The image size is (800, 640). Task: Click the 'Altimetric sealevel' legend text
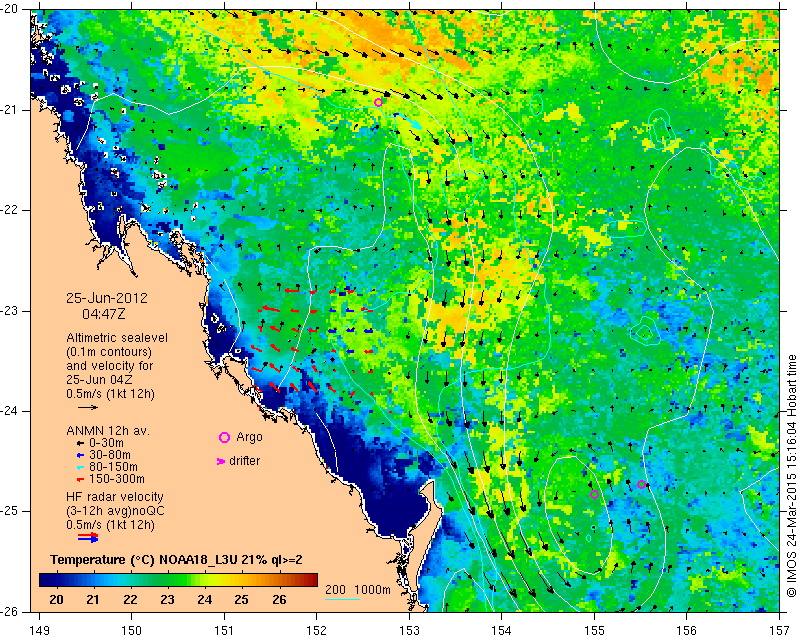(x=117, y=338)
